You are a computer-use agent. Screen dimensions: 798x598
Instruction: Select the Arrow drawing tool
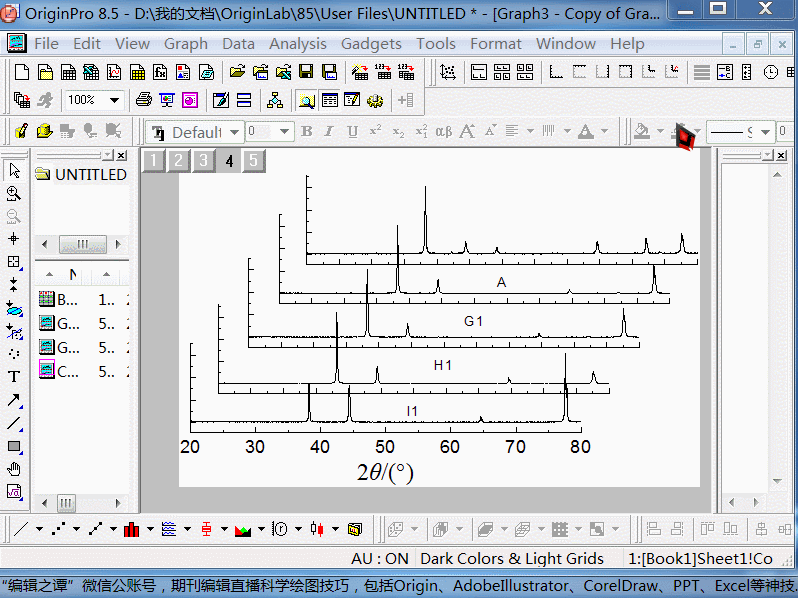(14, 400)
